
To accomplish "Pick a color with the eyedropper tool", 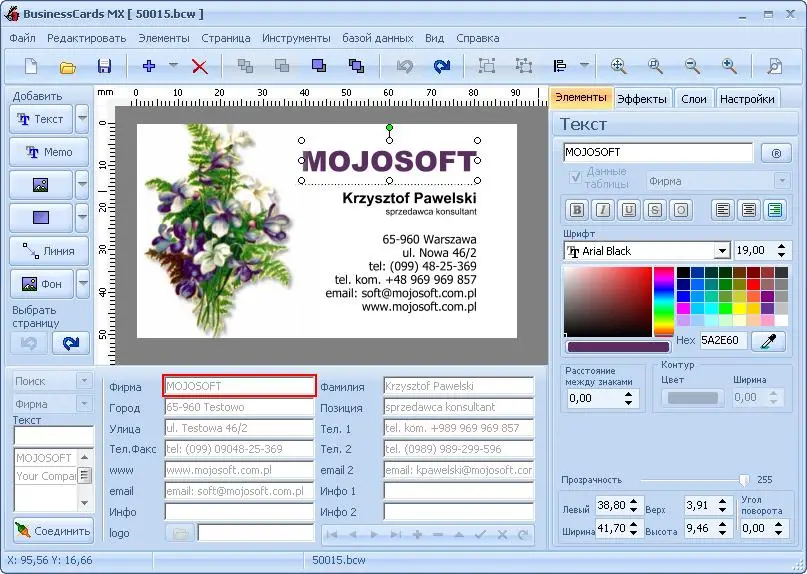I will coord(768,341).
